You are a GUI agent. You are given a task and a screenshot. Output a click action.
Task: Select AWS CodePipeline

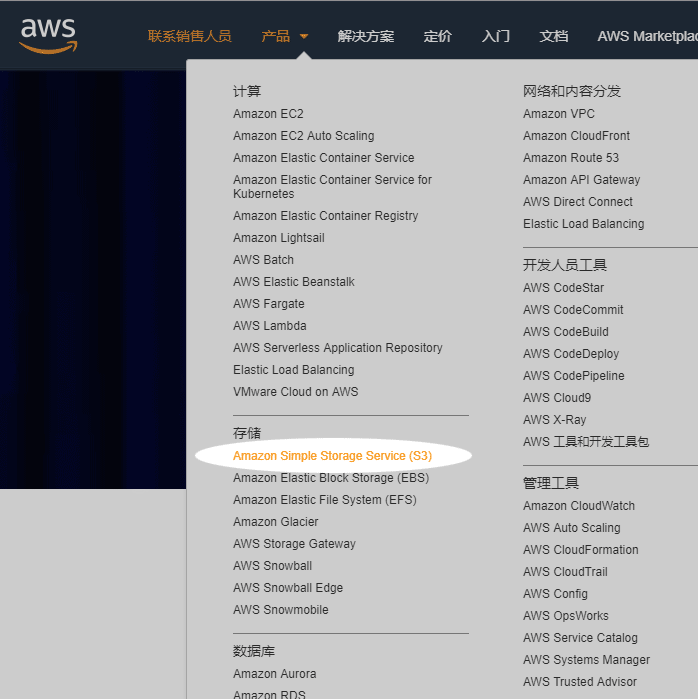pyautogui.click(x=574, y=375)
